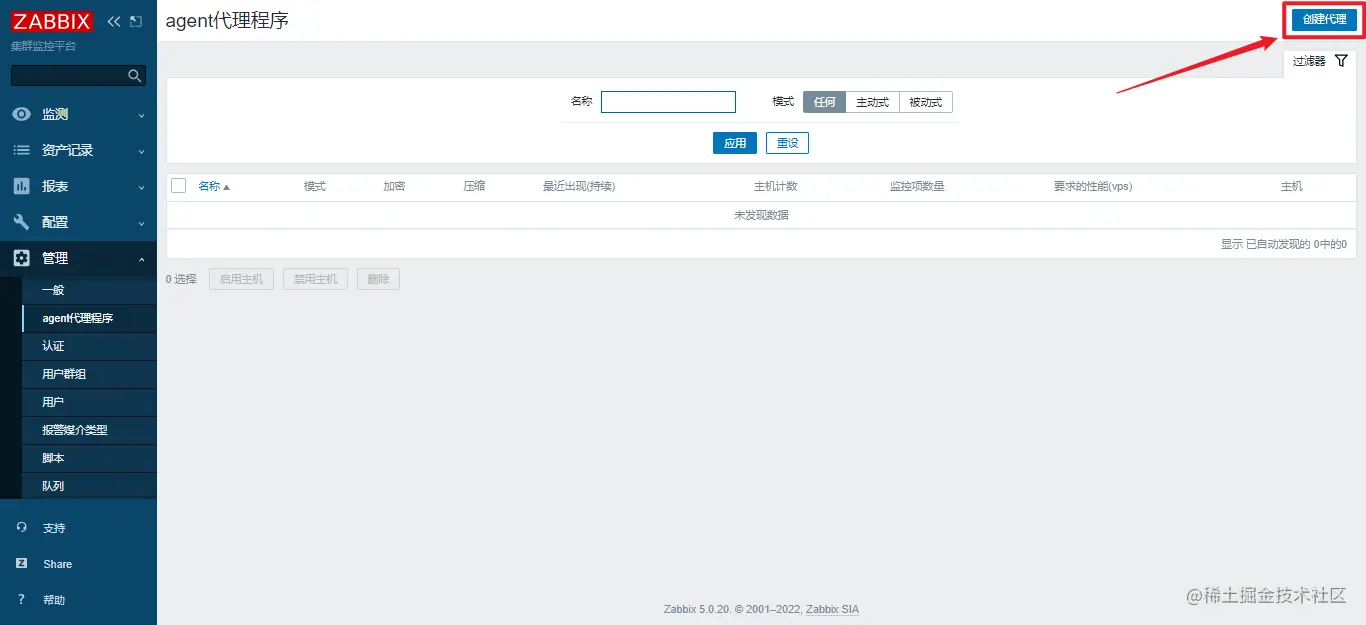Image resolution: width=1366 pixels, height=625 pixels.
Task: Open the 监测 menu label
Action: pos(55,114)
